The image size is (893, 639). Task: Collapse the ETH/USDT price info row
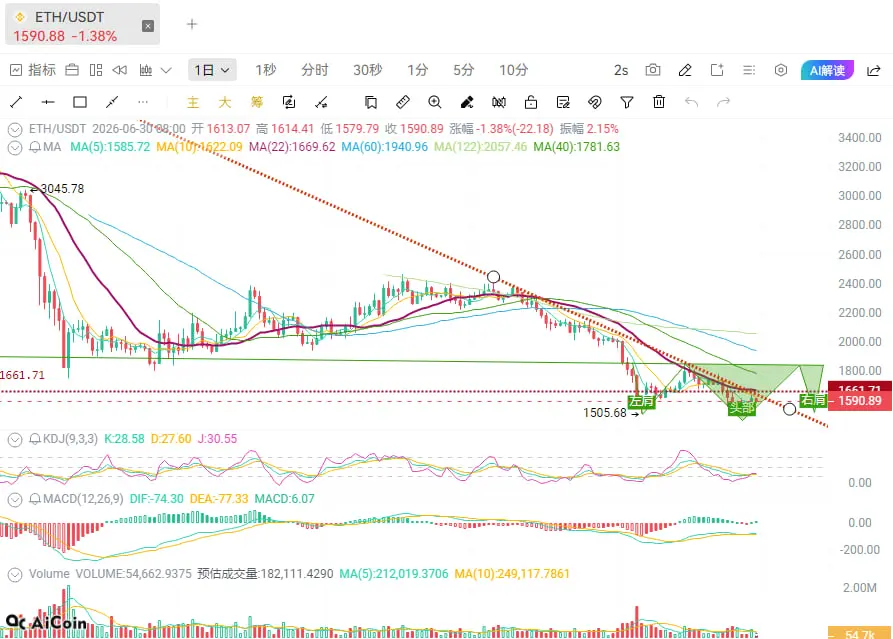click(x=15, y=129)
